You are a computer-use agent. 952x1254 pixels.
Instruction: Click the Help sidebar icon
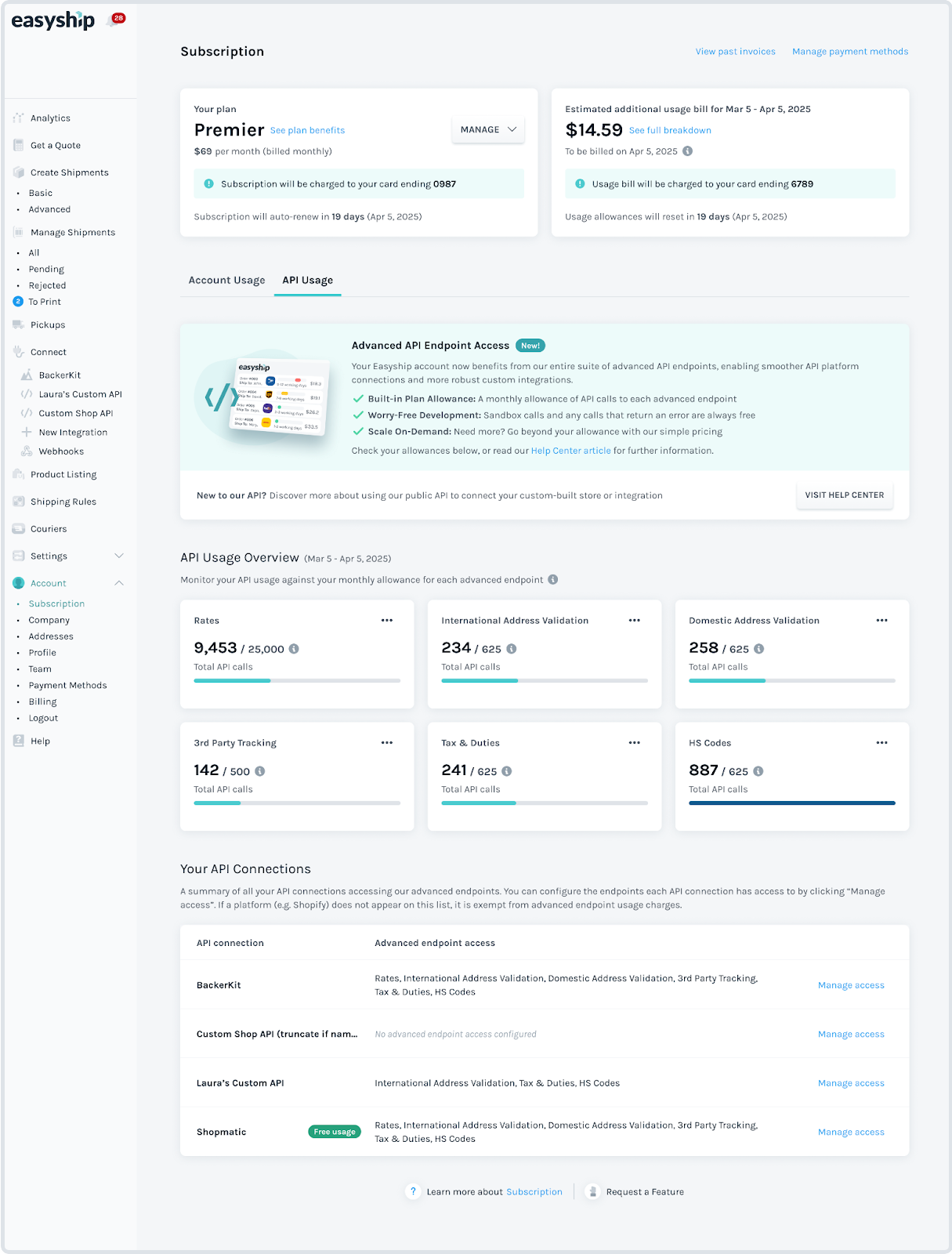(18, 741)
